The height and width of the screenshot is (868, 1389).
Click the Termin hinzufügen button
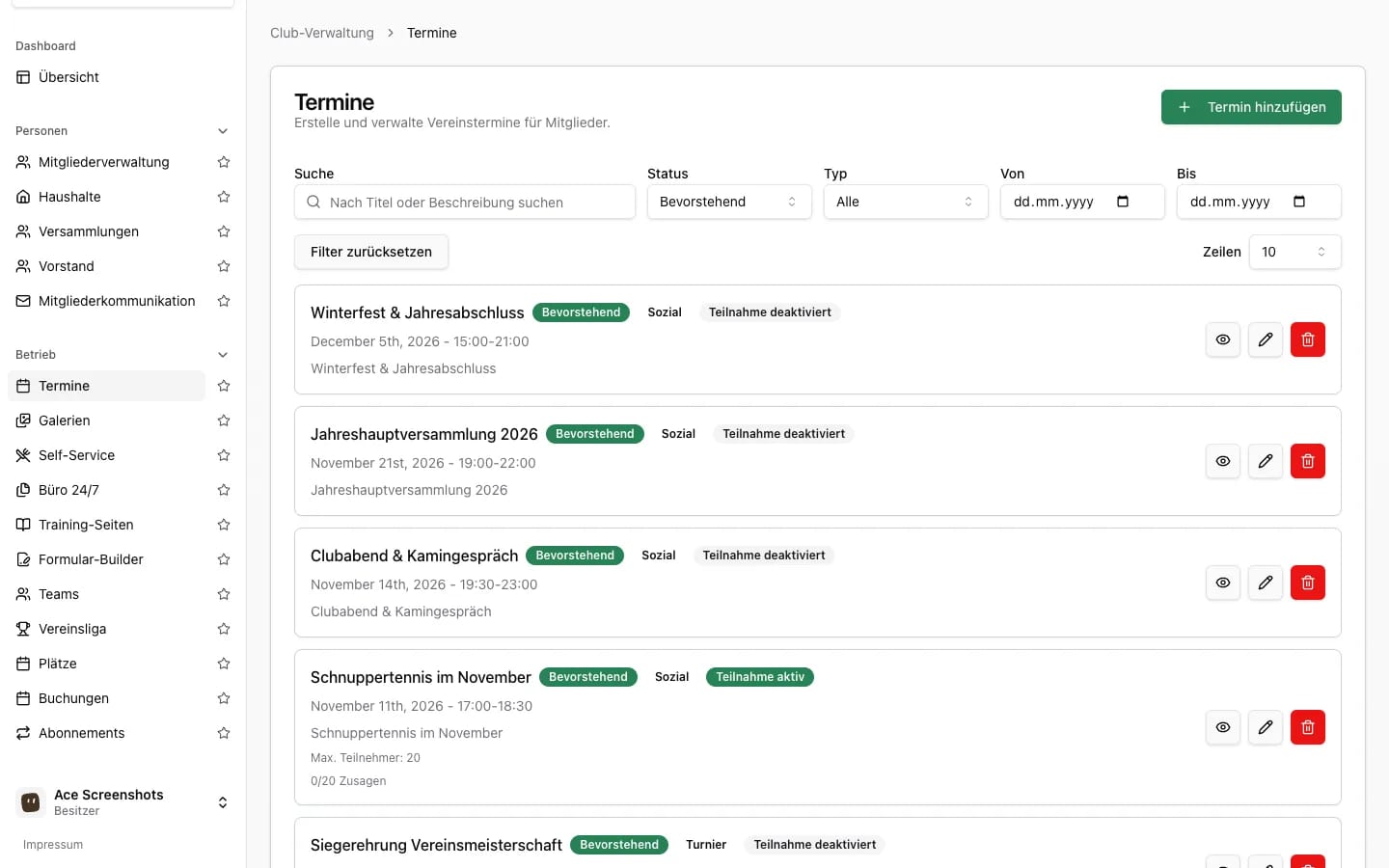click(1251, 107)
